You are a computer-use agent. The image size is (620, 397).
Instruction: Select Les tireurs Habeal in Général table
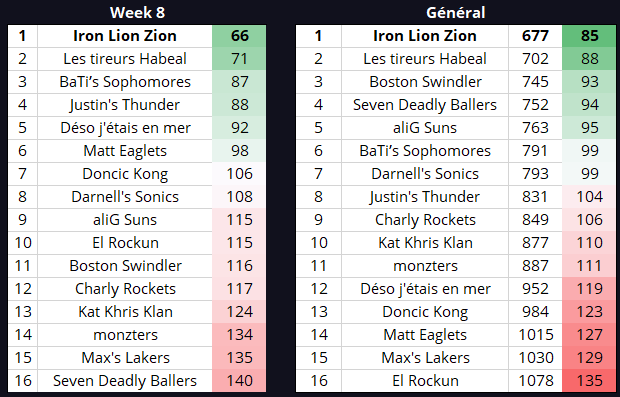(425, 59)
